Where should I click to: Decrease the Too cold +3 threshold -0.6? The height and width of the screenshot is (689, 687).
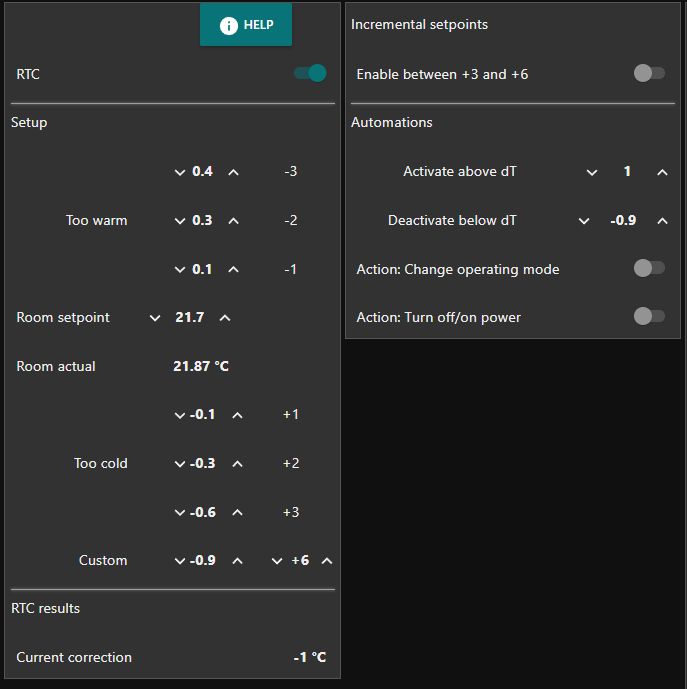180,513
